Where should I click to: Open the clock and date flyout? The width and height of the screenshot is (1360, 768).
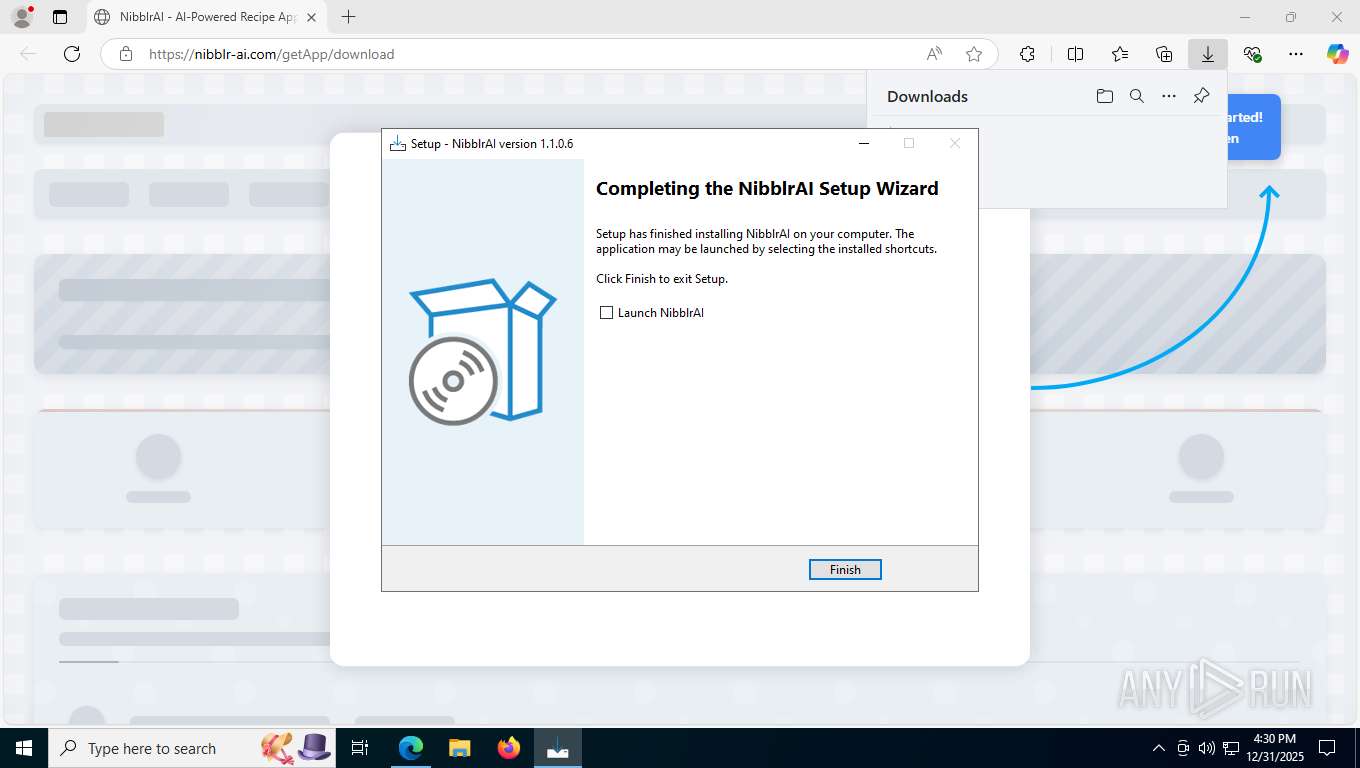(1274, 748)
